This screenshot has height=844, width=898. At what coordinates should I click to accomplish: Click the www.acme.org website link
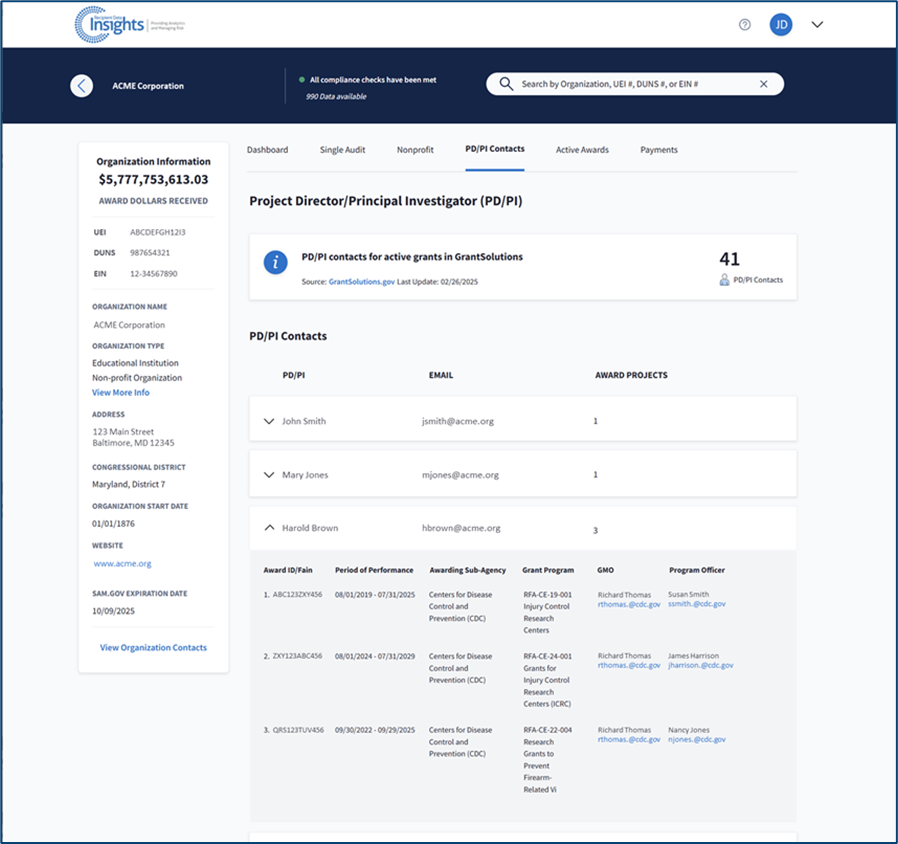[122, 564]
